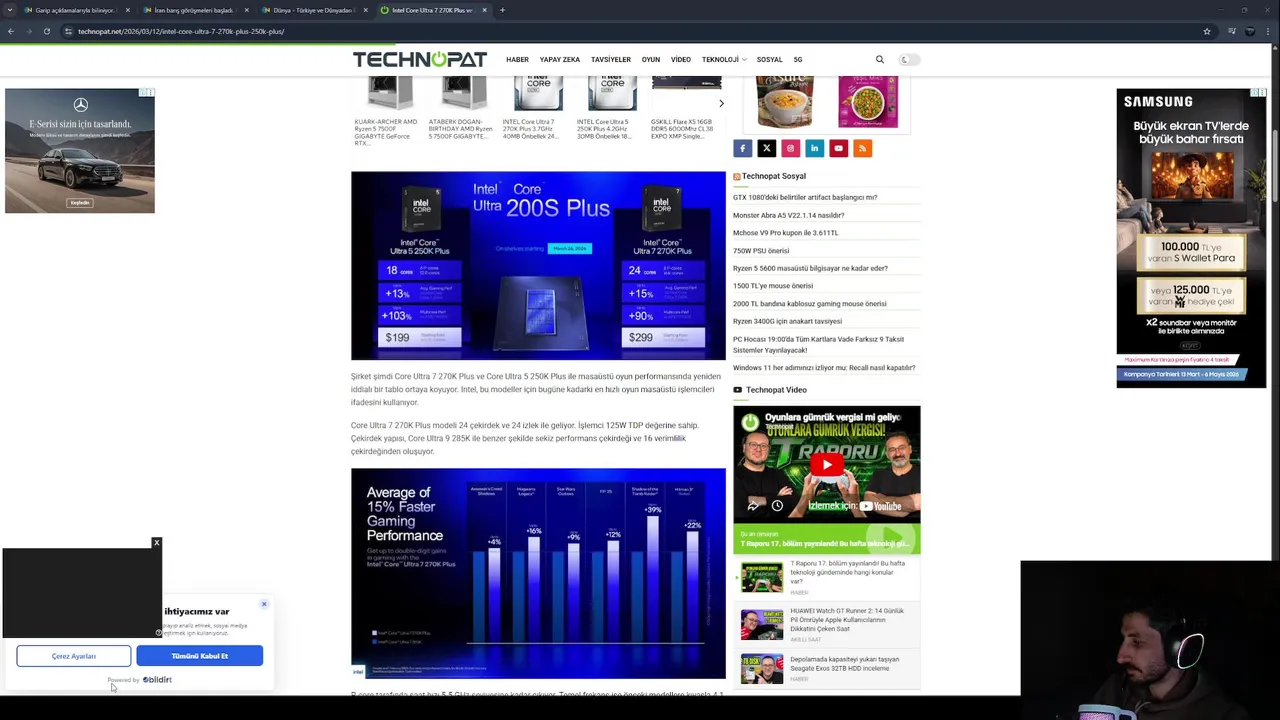This screenshot has width=1280, height=720.
Task: Open a new browser tab
Action: (x=502, y=10)
